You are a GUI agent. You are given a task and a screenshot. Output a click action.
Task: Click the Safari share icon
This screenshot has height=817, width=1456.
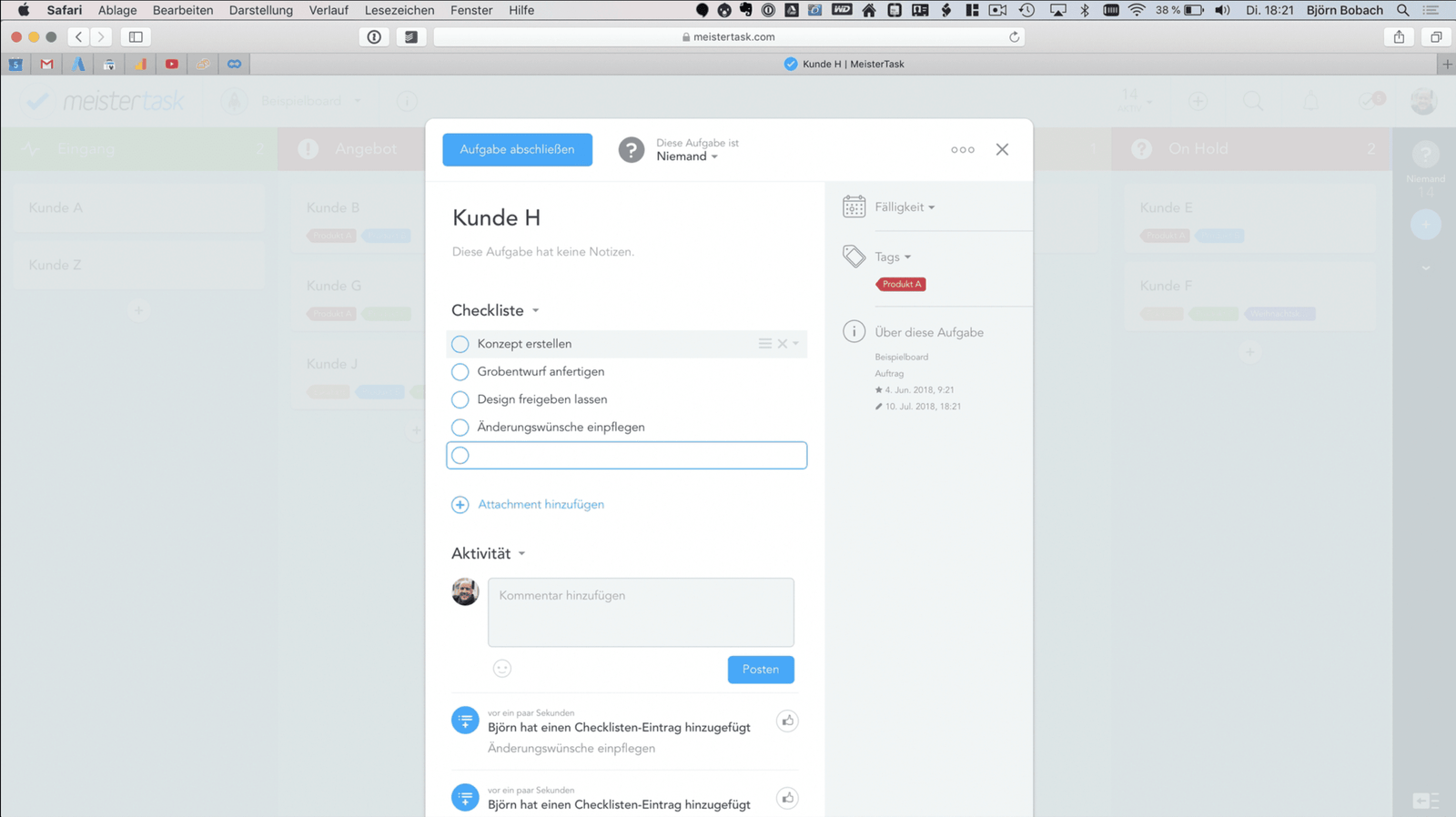pos(1400,37)
